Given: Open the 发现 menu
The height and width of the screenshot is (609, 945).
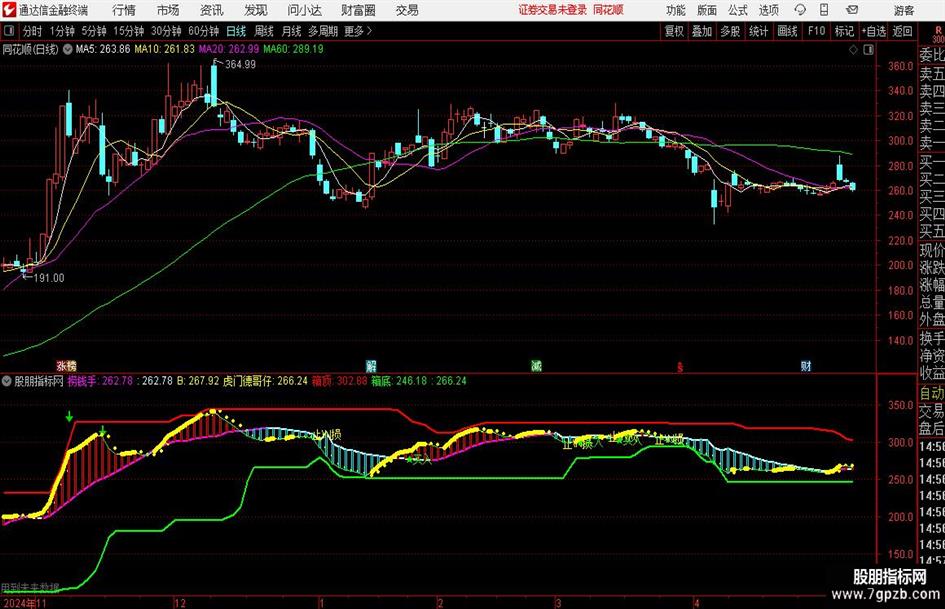Looking at the screenshot, I should (x=256, y=10).
